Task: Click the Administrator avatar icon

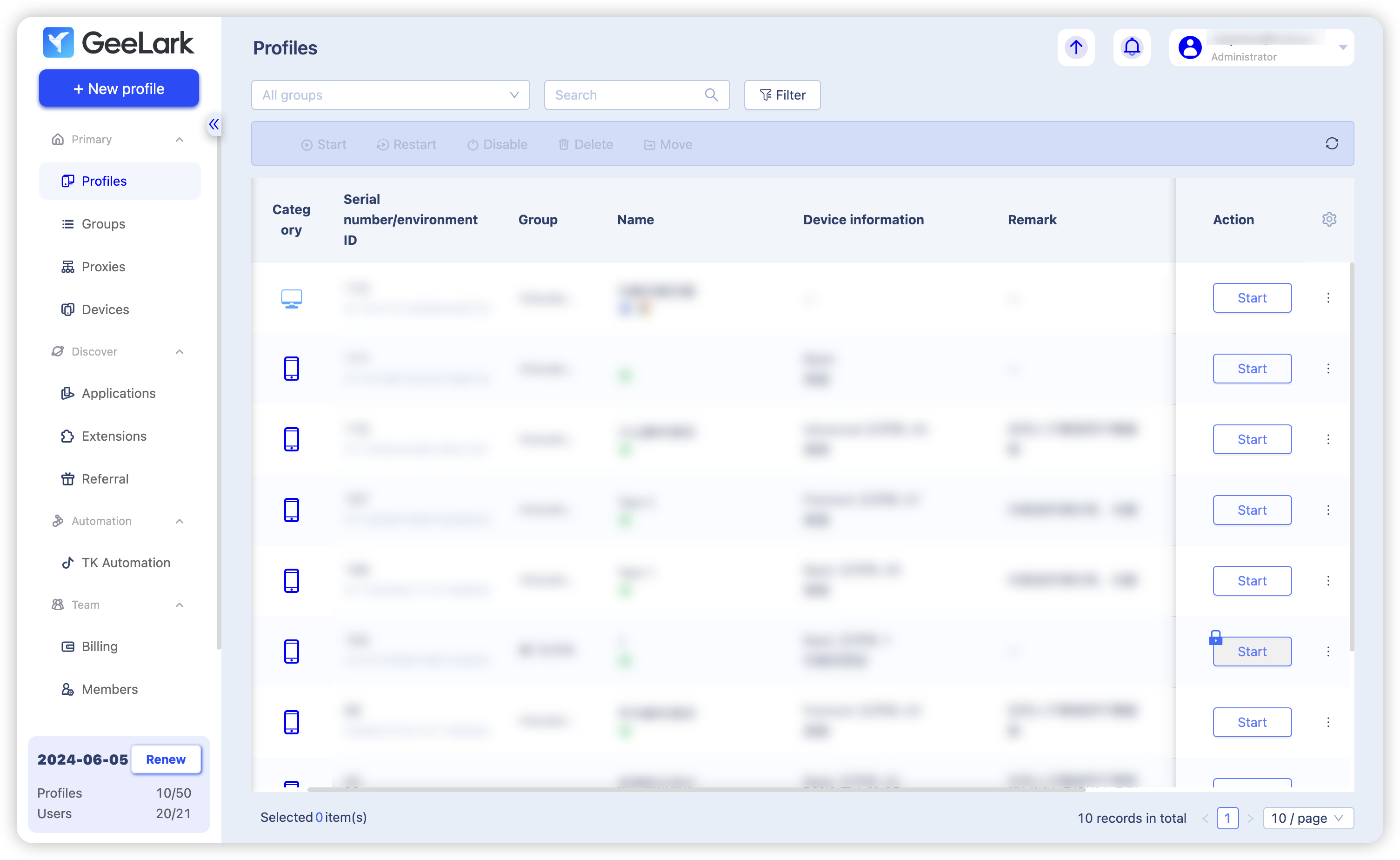Action: click(1190, 47)
